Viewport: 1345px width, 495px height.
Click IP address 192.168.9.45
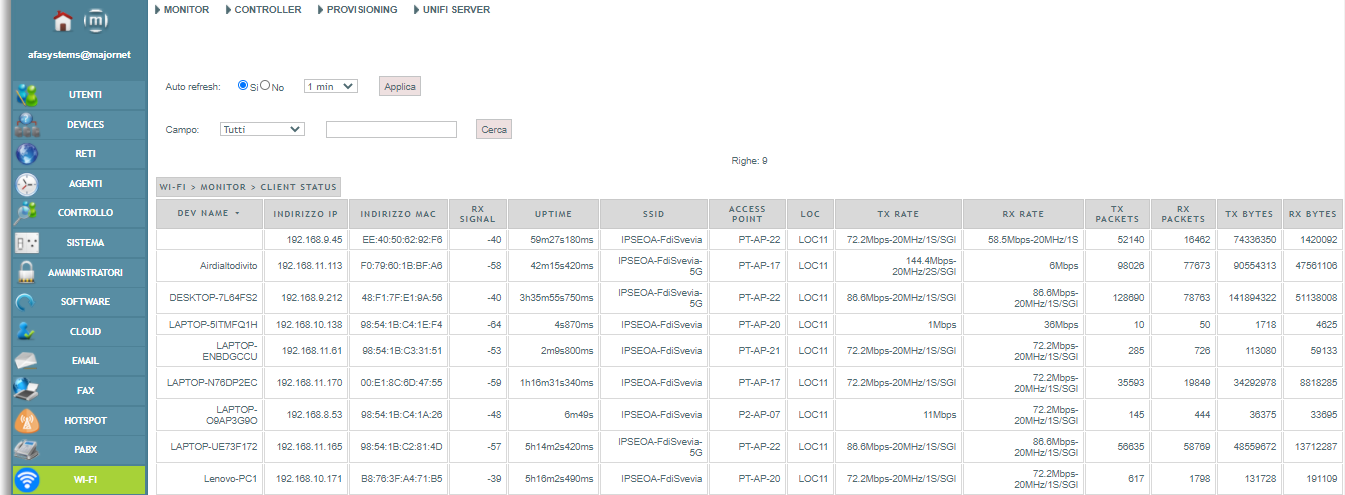314,240
